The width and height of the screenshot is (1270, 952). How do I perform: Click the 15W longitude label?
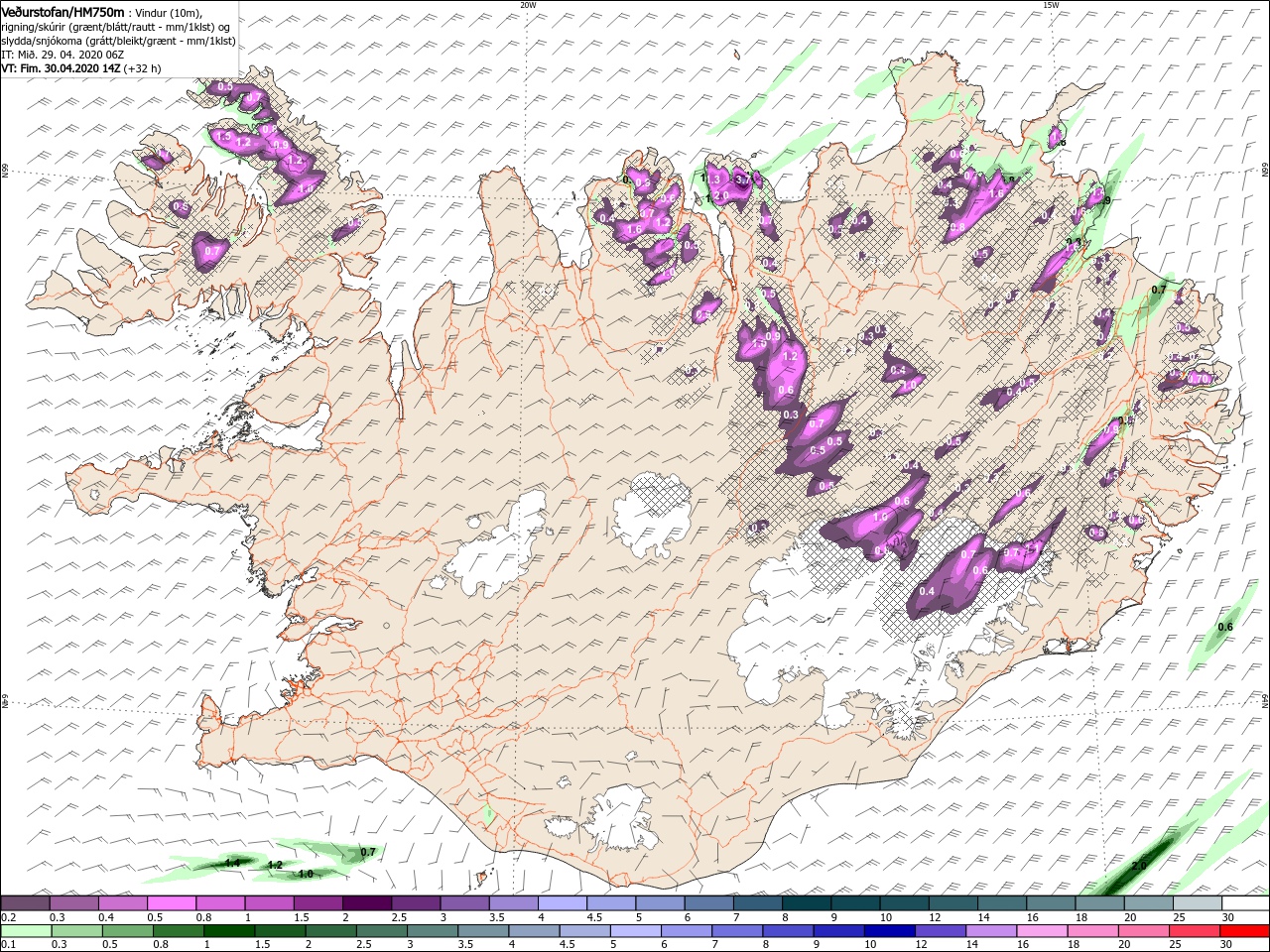click(x=1051, y=5)
